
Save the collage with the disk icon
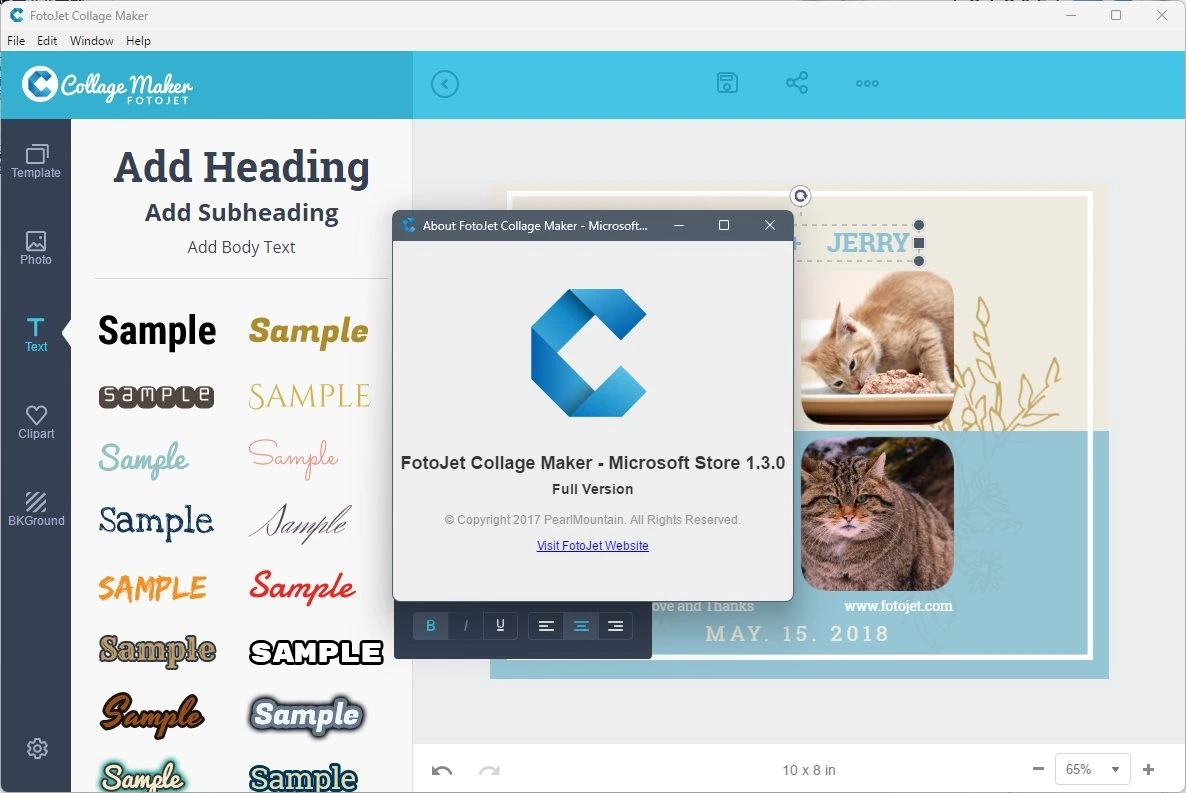(727, 83)
